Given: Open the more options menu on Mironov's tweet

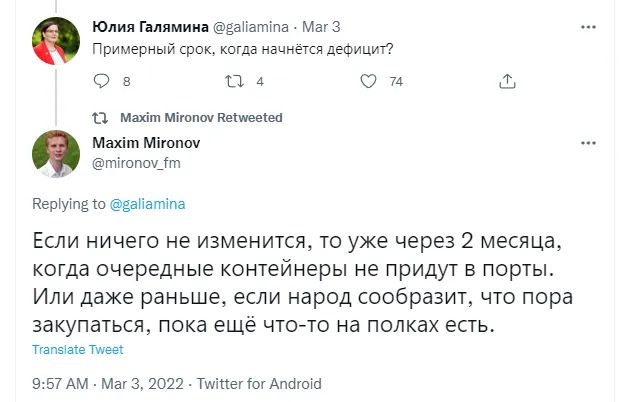Looking at the screenshot, I should pos(587,144).
